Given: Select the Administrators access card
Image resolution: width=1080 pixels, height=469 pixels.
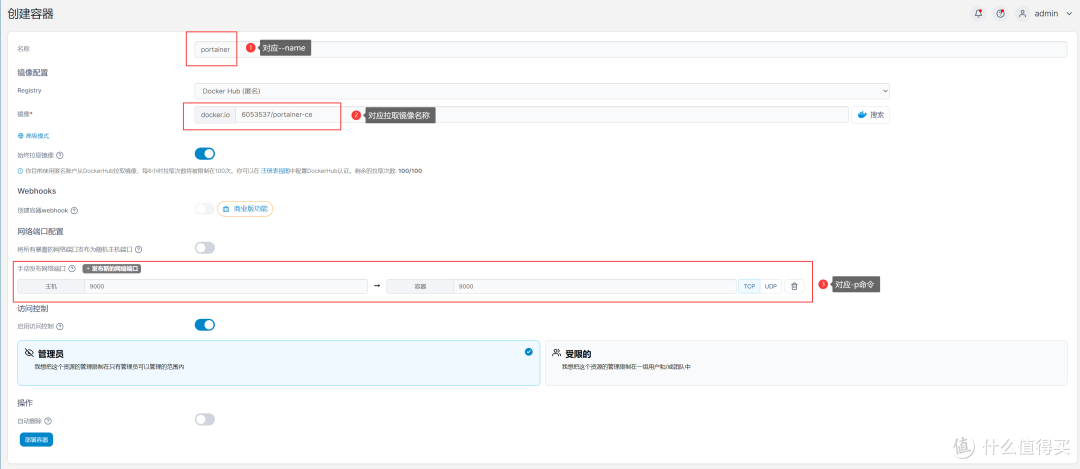Looking at the screenshot, I should click(x=278, y=363).
